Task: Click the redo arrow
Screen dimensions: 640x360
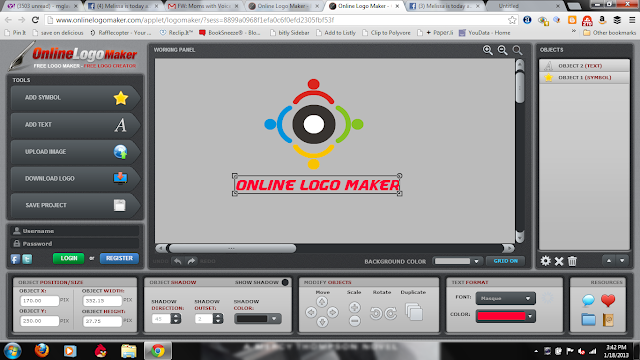Action: [191, 261]
